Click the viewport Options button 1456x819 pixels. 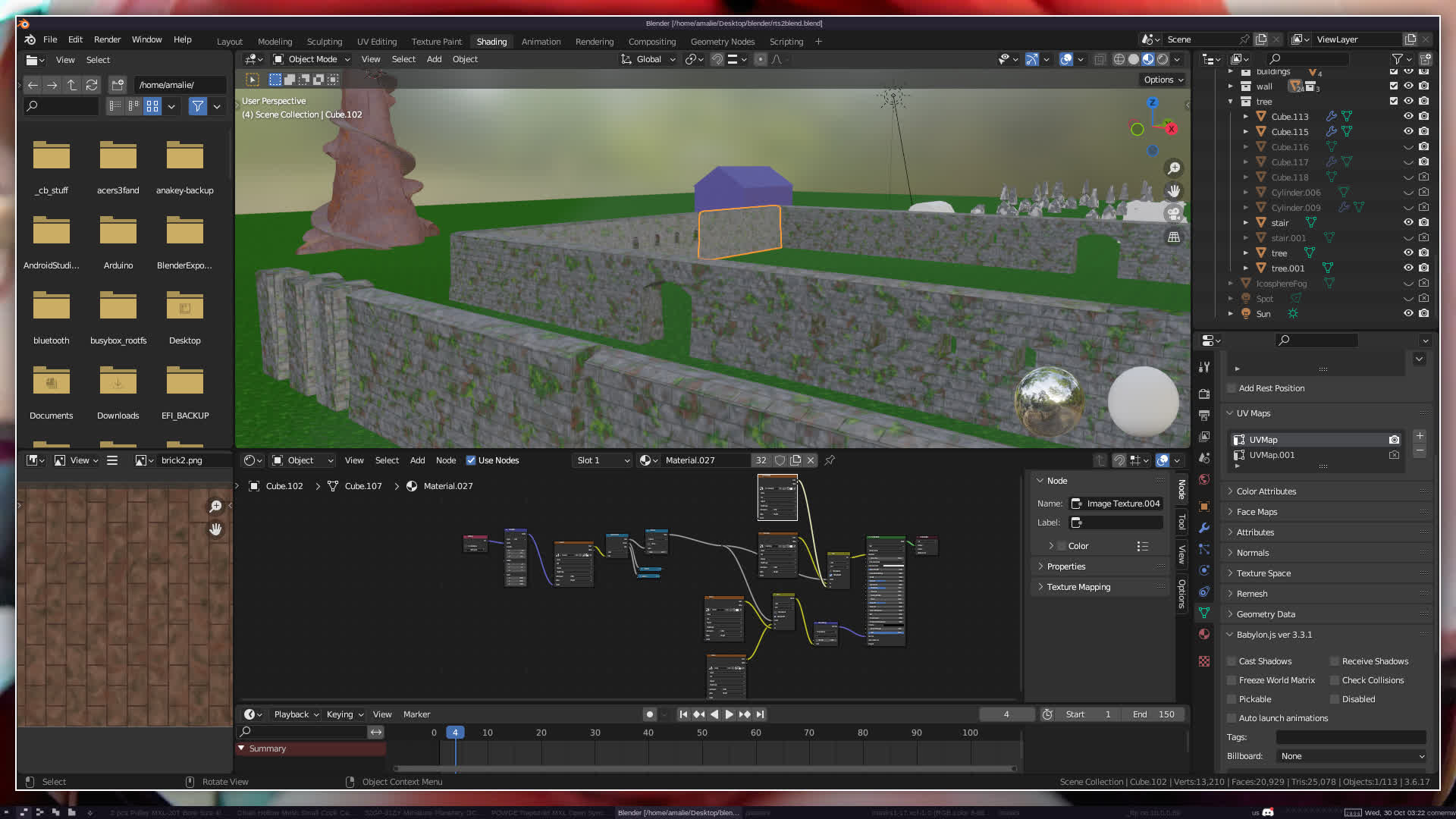point(1163,80)
